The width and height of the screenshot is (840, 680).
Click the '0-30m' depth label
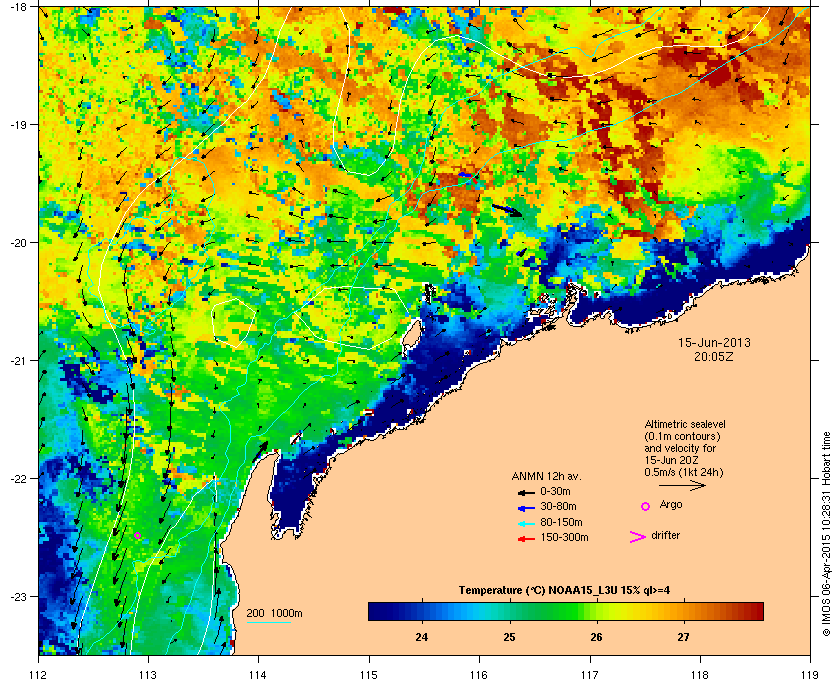(556, 491)
